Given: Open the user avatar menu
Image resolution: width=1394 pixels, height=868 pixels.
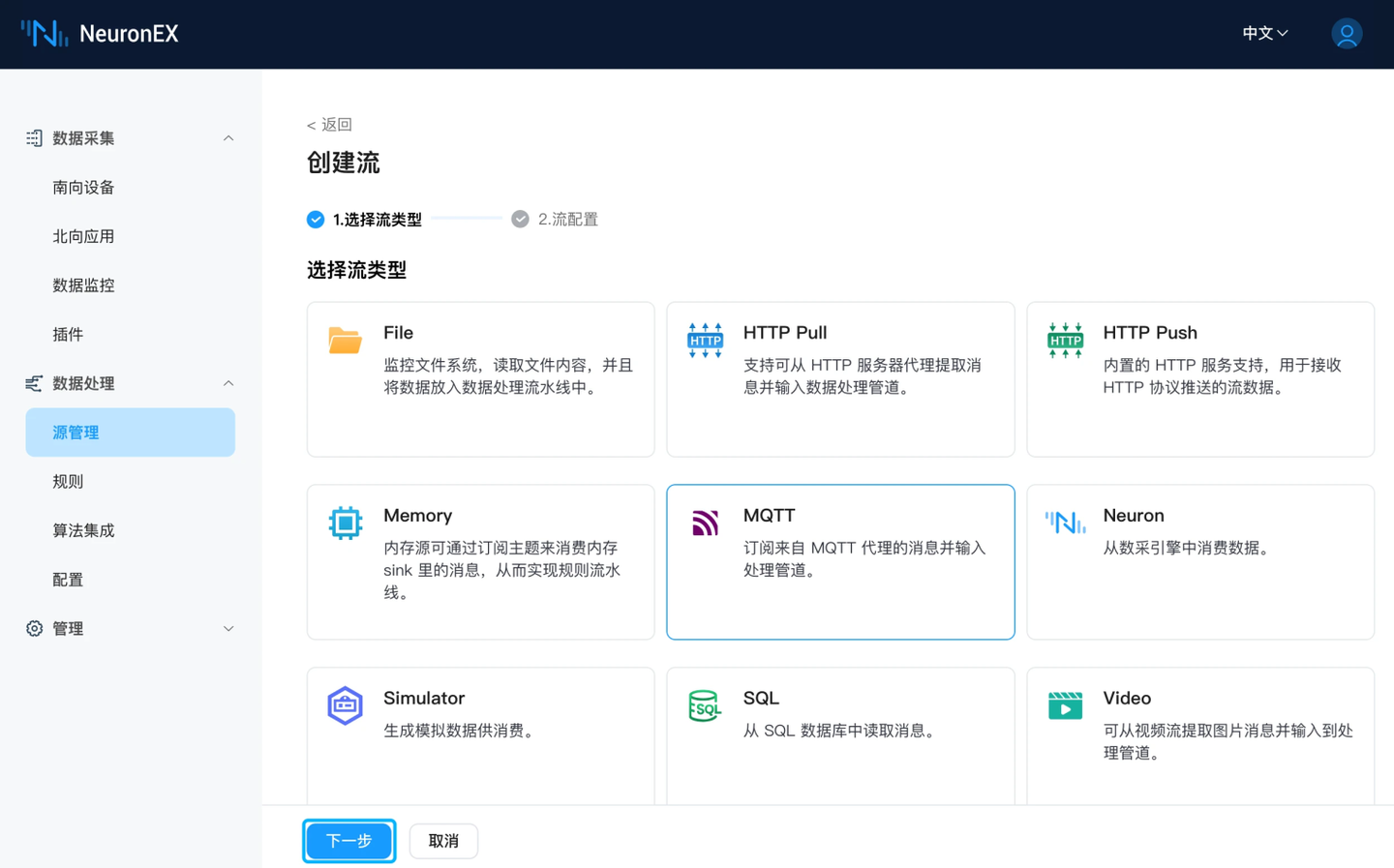Looking at the screenshot, I should click(x=1347, y=33).
